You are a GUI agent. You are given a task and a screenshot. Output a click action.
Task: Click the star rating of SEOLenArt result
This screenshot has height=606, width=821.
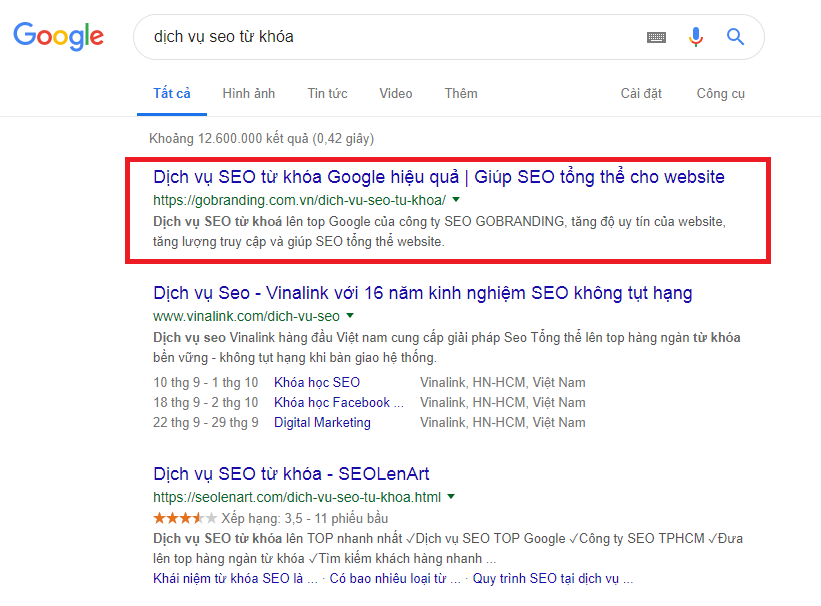point(185,519)
